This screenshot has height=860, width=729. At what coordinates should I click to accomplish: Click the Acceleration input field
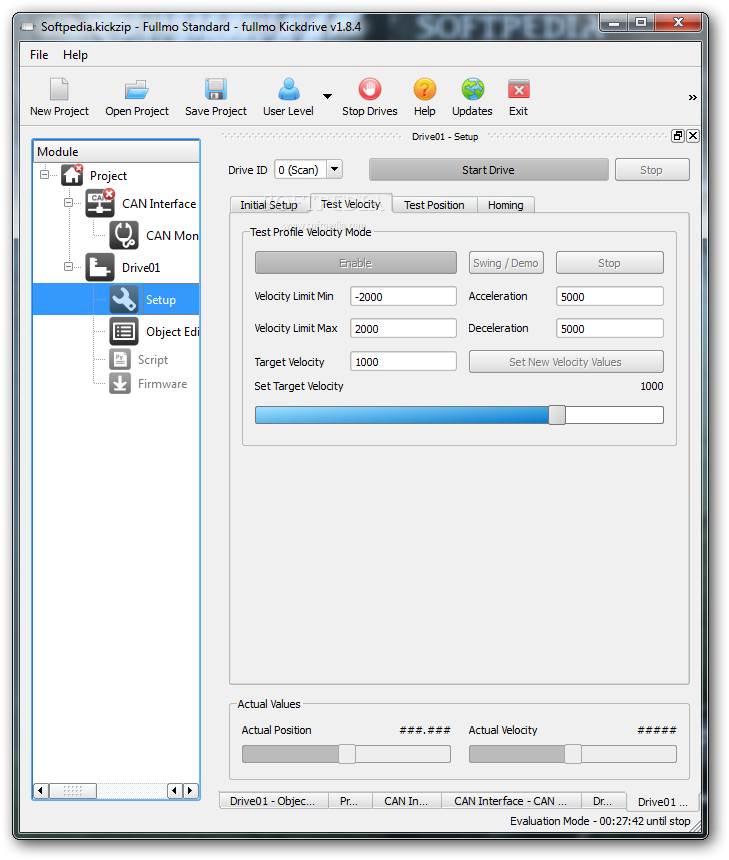point(609,297)
